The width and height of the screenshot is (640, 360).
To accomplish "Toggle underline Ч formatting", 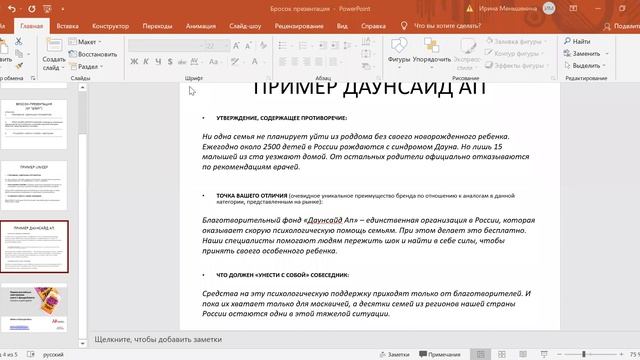I will (158, 62).
